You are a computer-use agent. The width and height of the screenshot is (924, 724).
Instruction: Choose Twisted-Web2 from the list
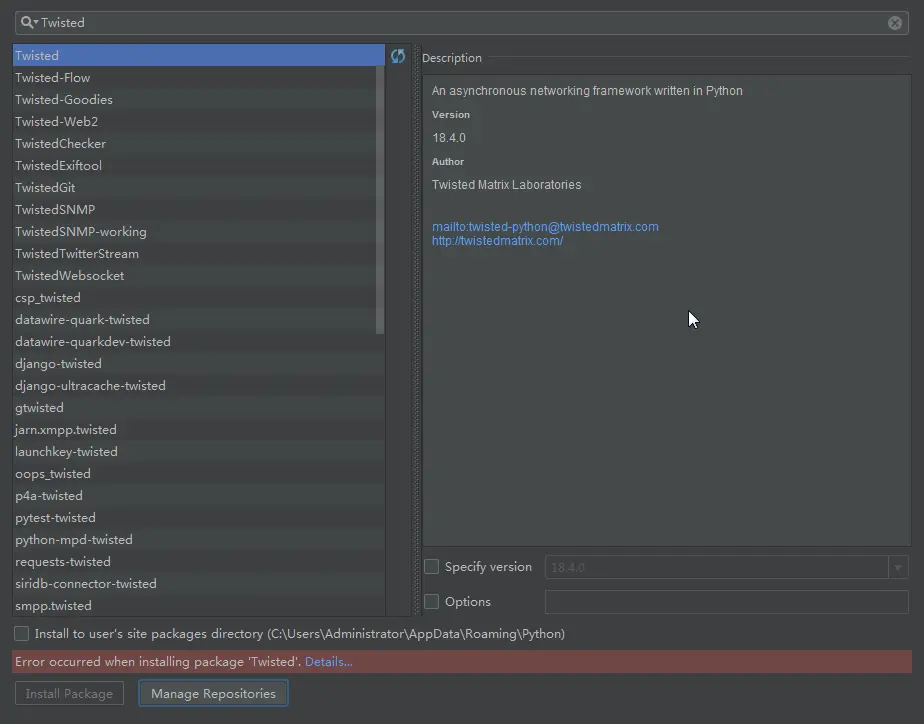pyautogui.click(x=199, y=121)
